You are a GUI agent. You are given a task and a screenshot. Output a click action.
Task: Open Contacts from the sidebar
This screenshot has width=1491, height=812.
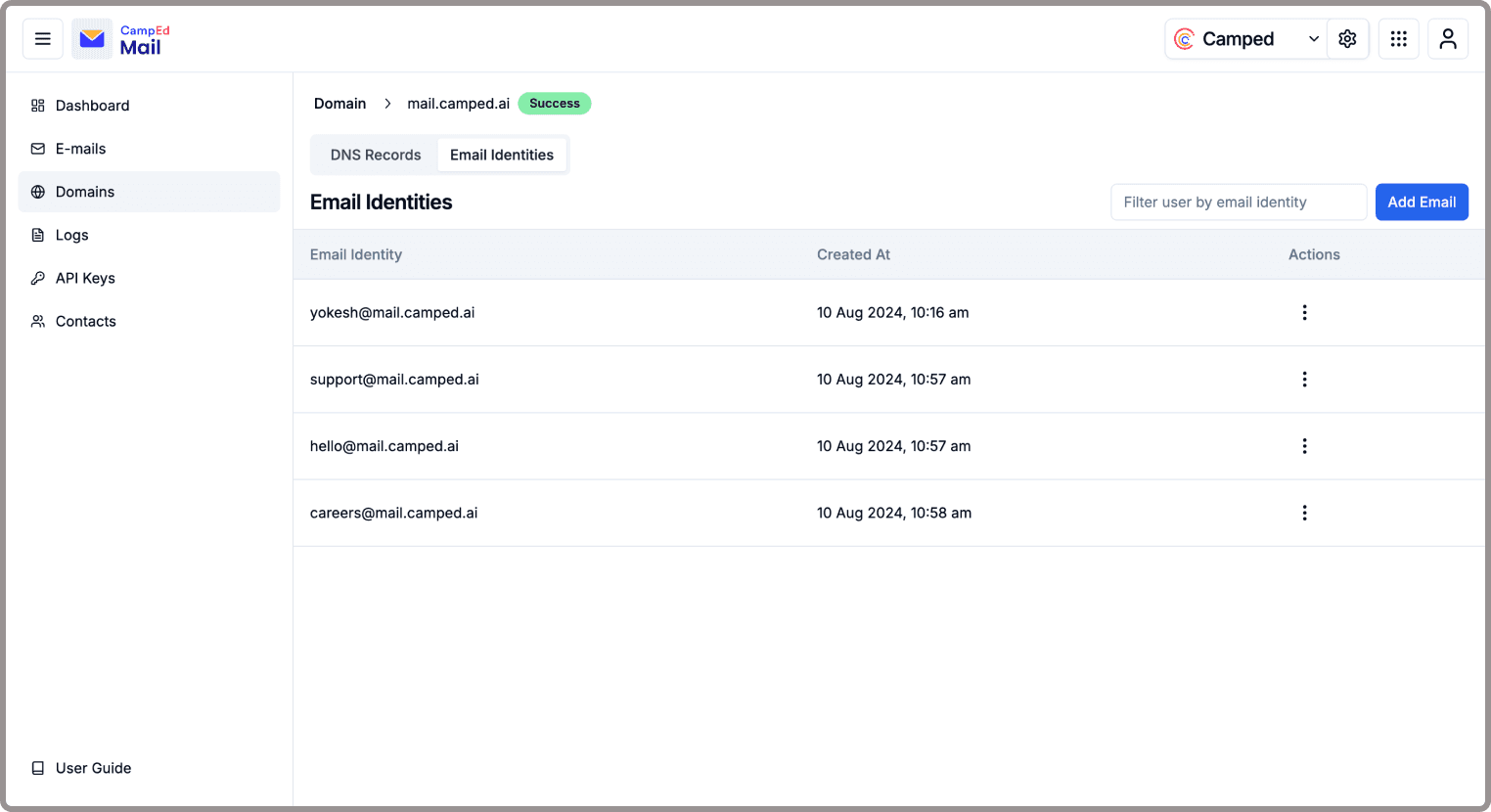[x=149, y=321]
